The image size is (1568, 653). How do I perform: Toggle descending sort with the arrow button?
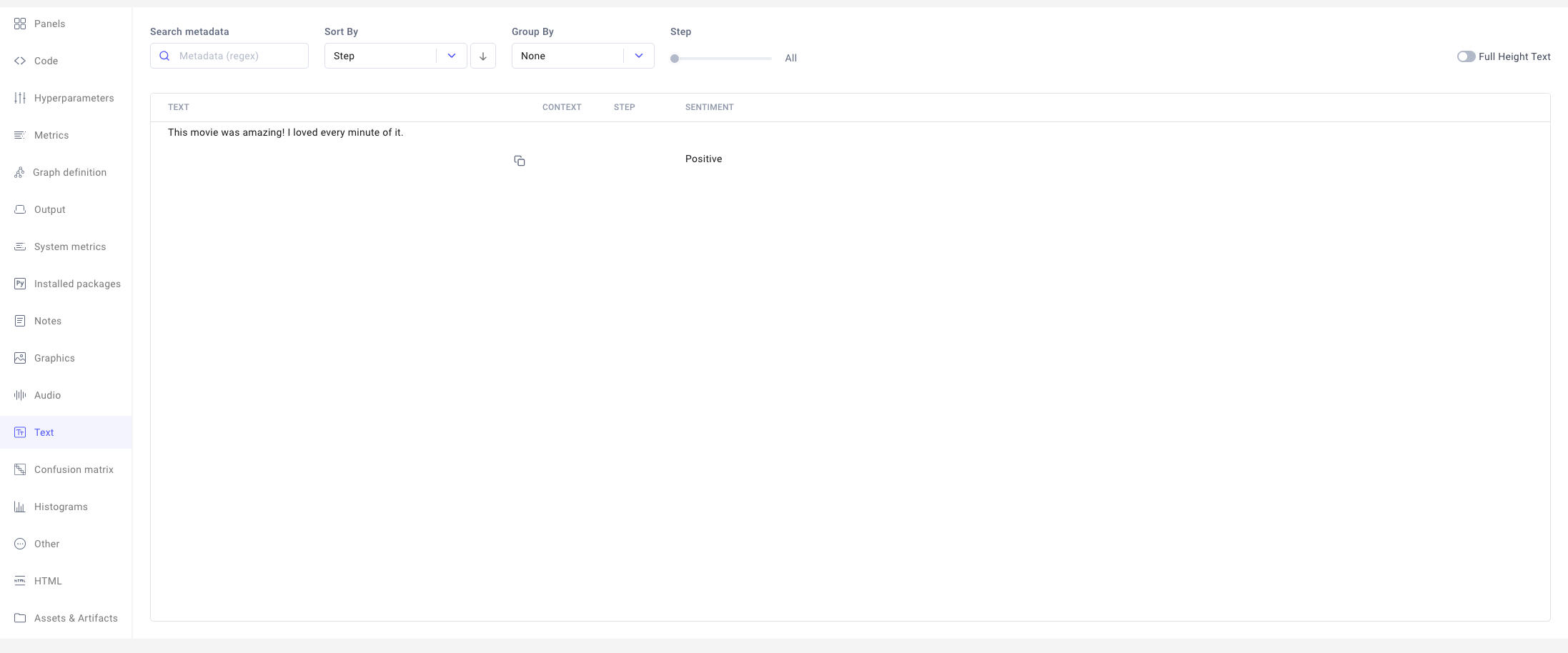483,56
